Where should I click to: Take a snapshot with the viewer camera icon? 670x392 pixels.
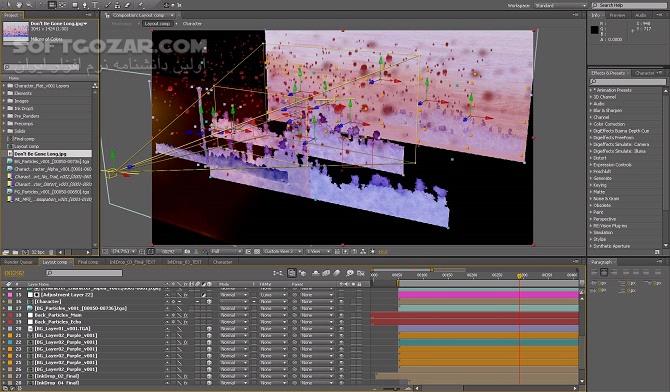187,251
